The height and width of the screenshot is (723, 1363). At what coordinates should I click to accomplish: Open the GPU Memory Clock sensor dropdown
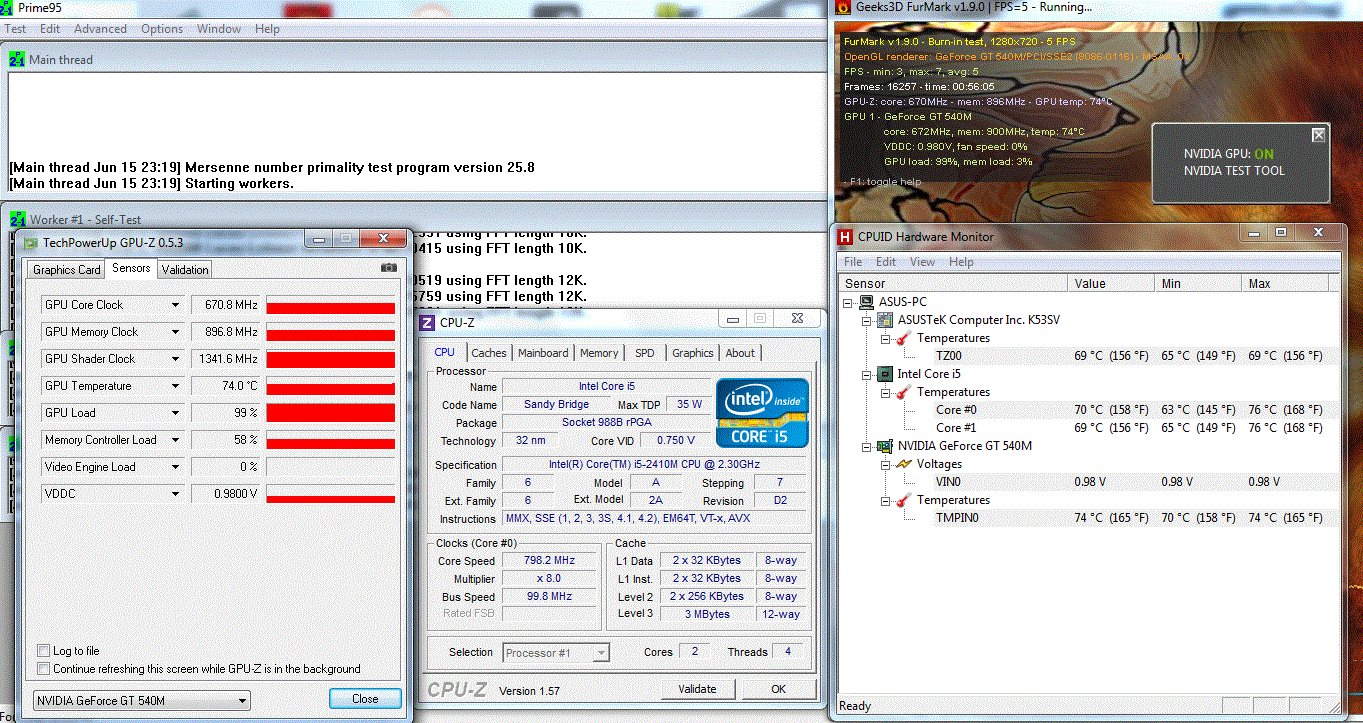(x=176, y=332)
